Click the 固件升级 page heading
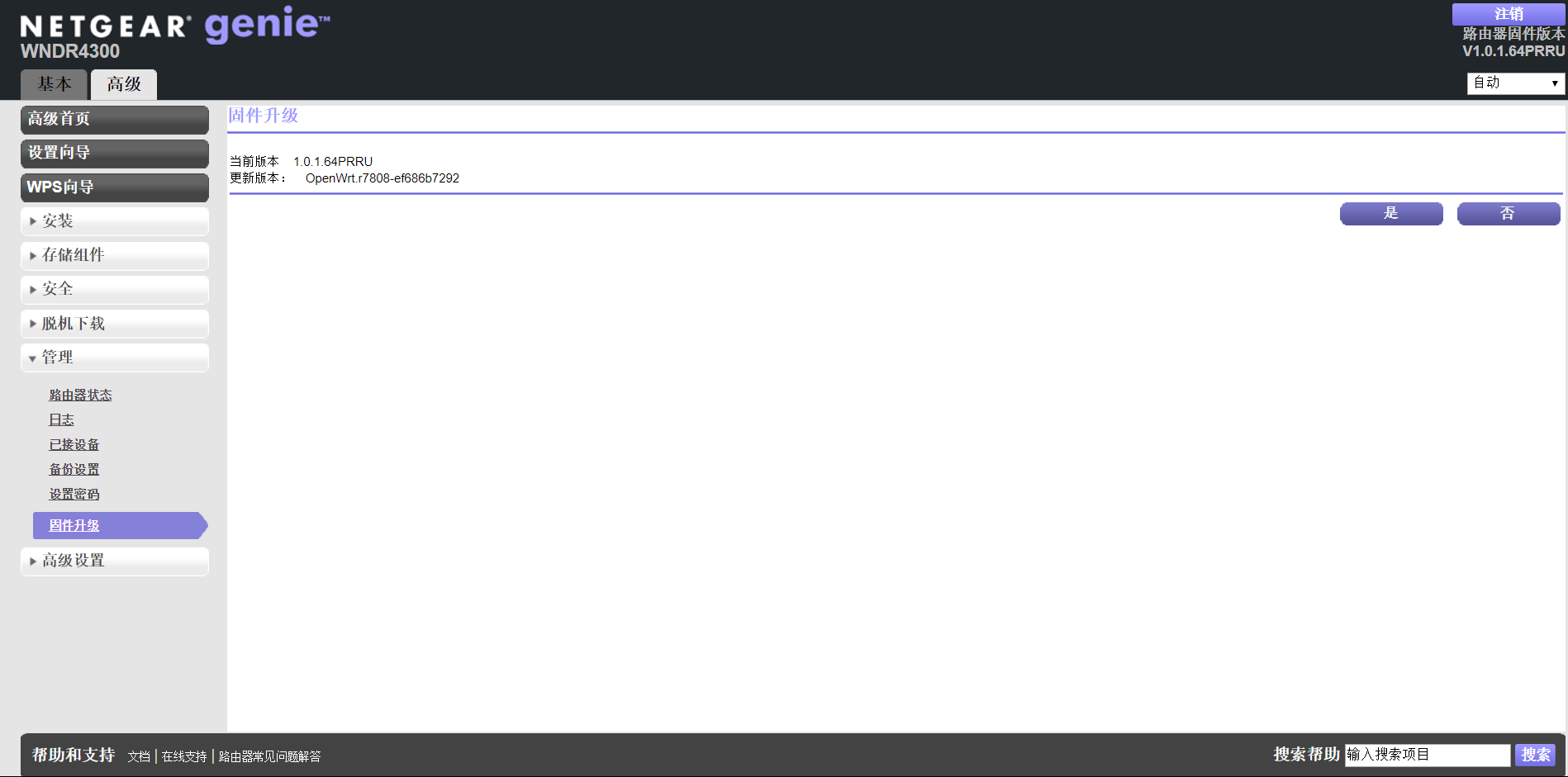1568x777 pixels. click(264, 116)
